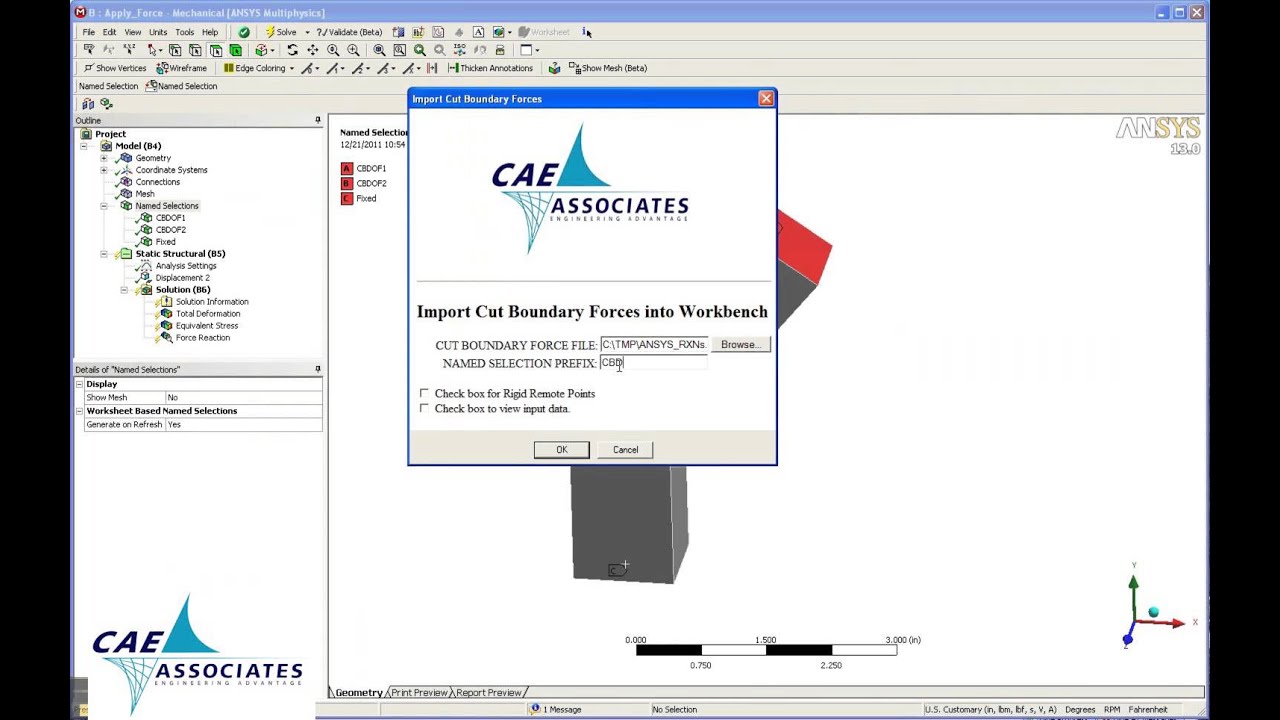Collapse the Named Selections tree node
This screenshot has height=720, width=1280.
point(104,206)
